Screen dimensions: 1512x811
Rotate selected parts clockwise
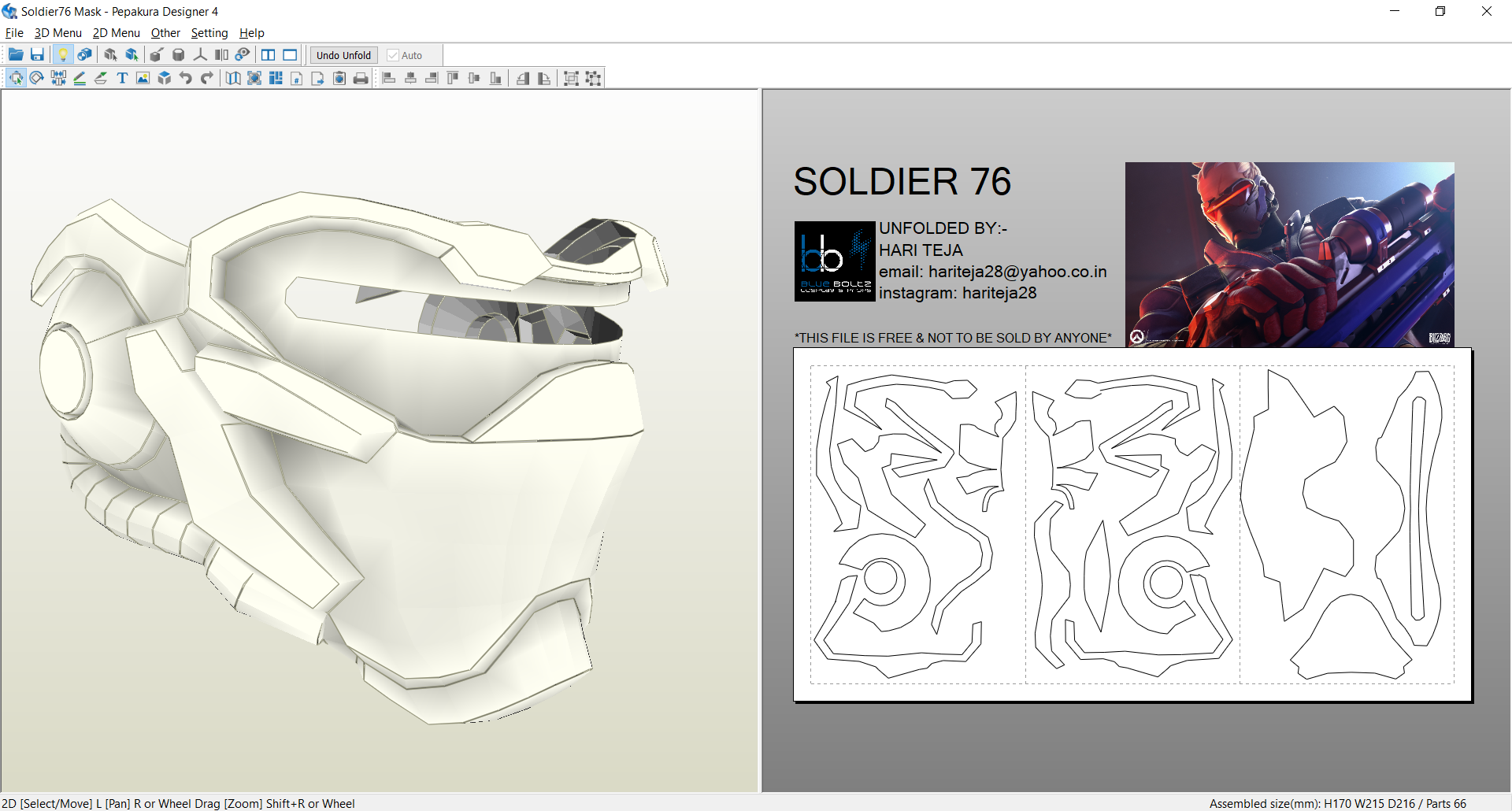point(544,78)
